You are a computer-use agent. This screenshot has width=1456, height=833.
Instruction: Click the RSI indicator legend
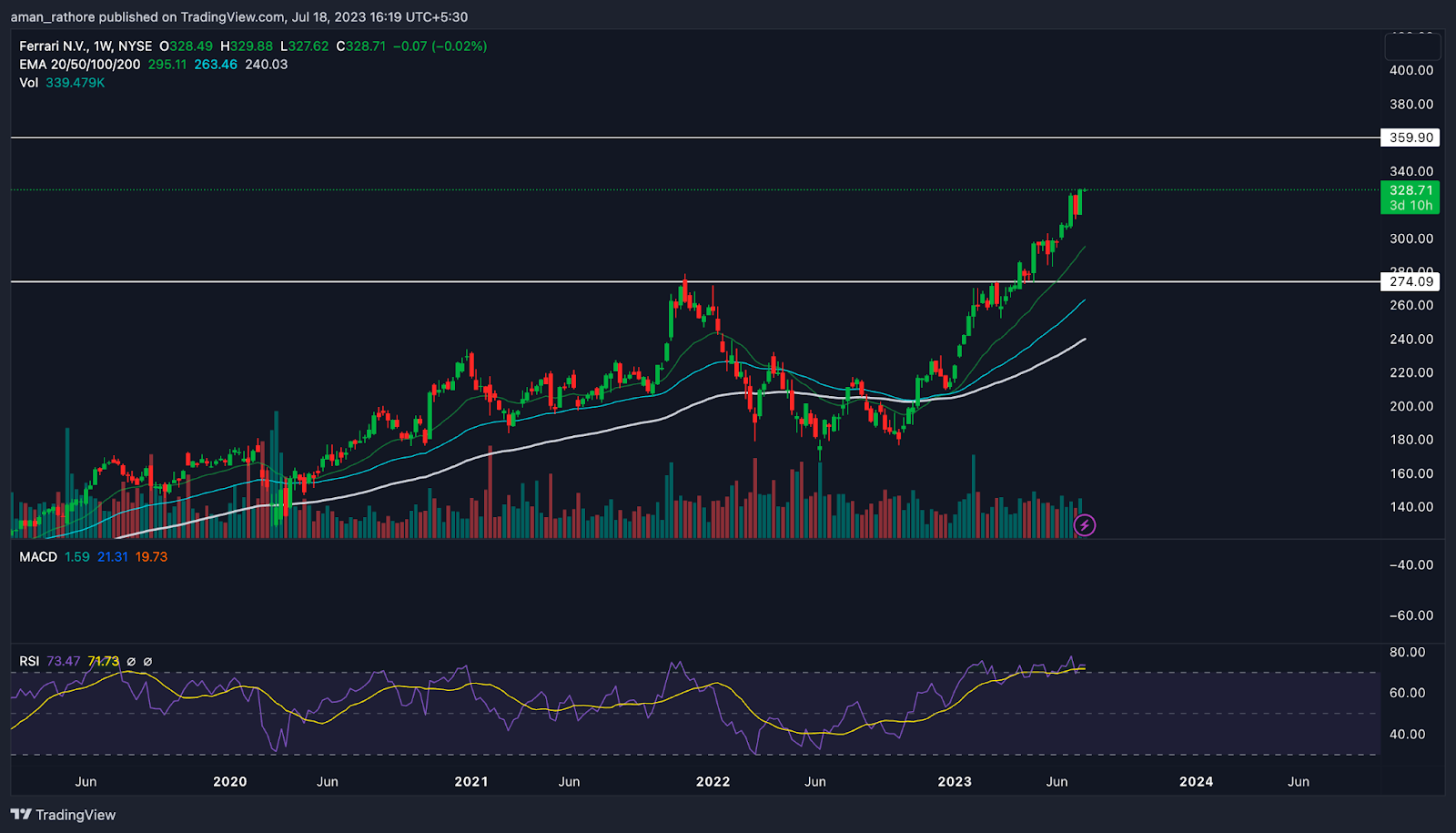pyautogui.click(x=29, y=661)
